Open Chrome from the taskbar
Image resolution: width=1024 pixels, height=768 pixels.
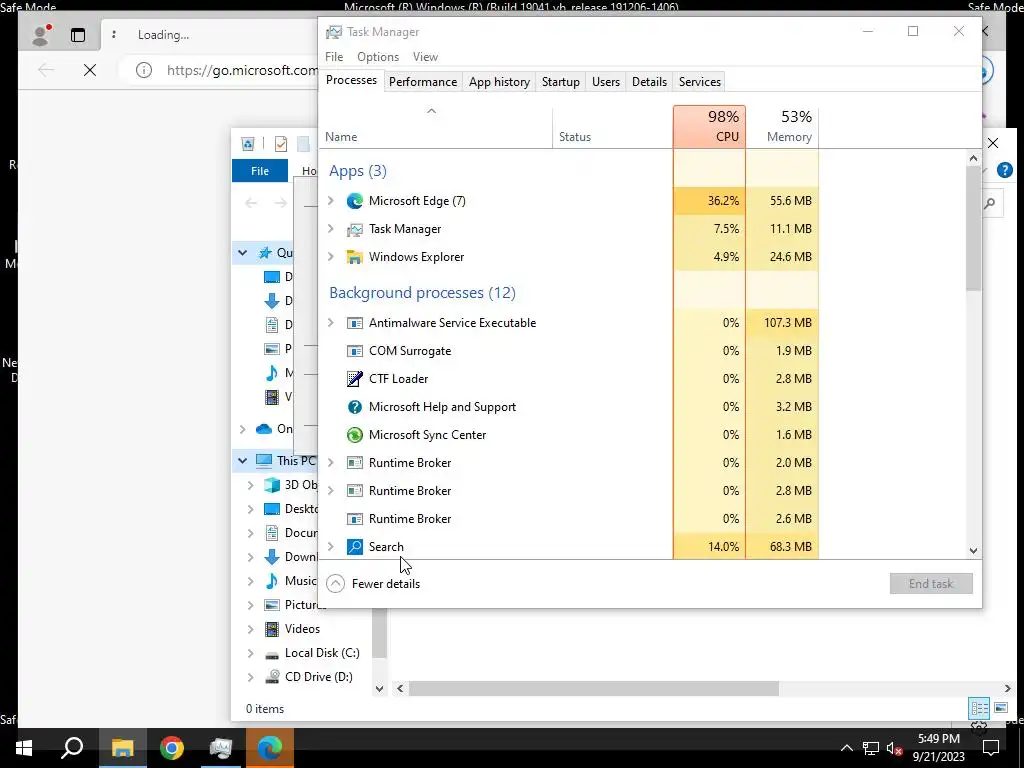(172, 748)
